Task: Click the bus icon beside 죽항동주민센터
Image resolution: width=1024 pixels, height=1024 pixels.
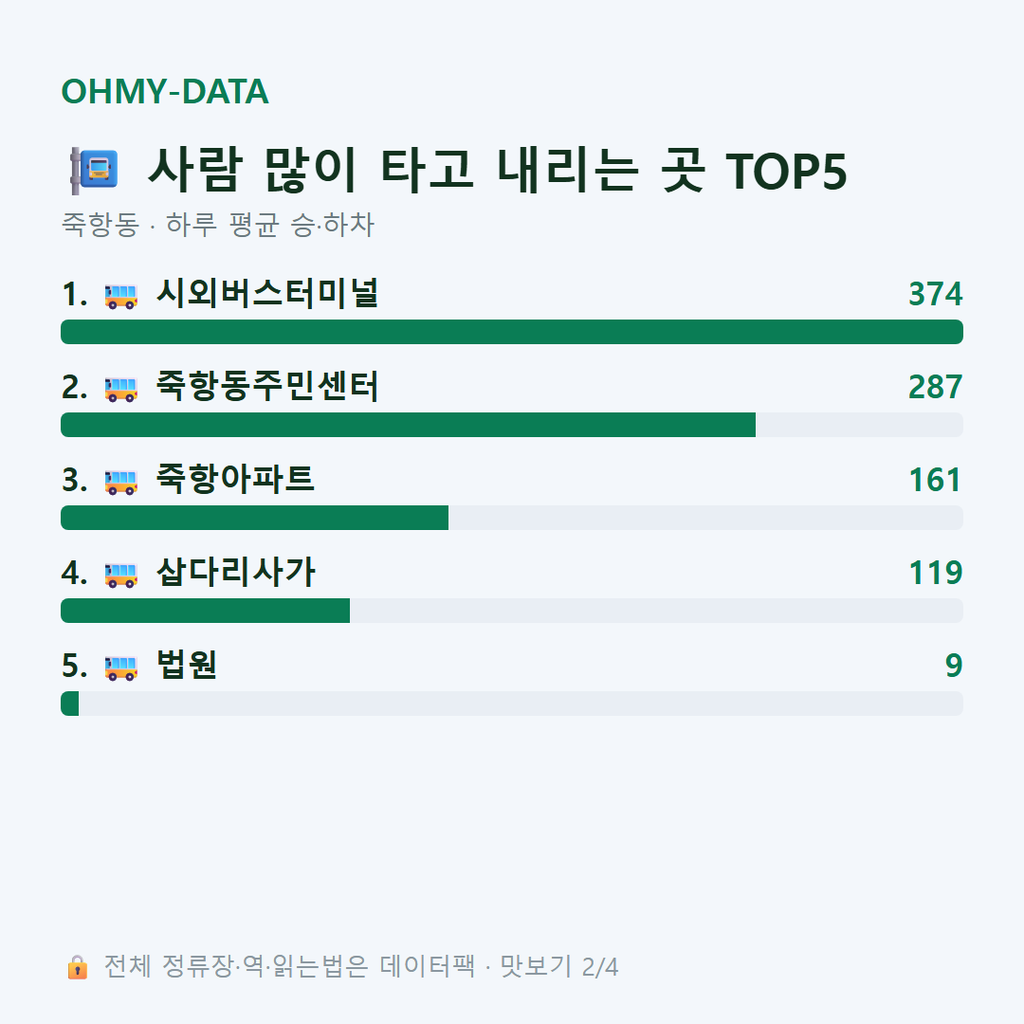Action: click(x=121, y=389)
